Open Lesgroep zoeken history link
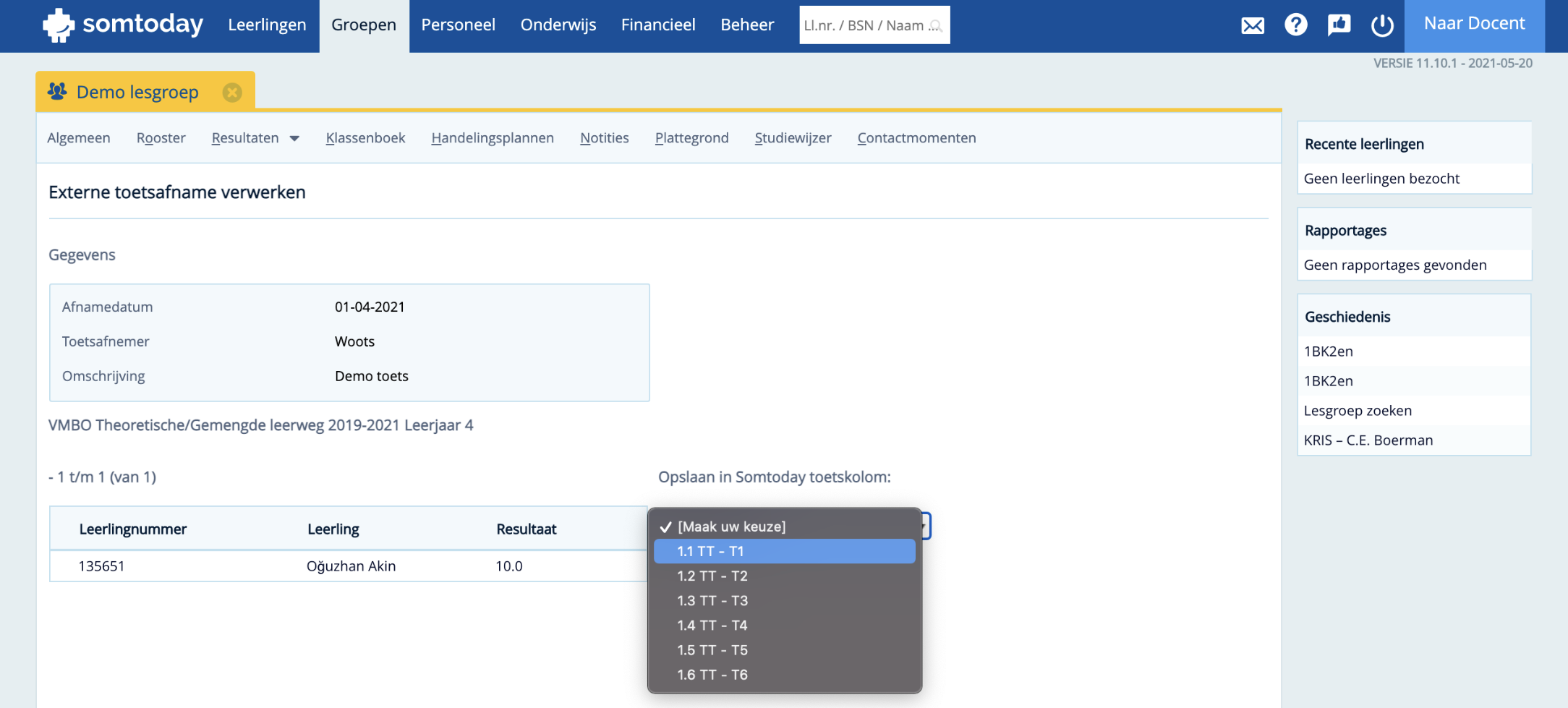The height and width of the screenshot is (708, 1568). click(x=1358, y=411)
